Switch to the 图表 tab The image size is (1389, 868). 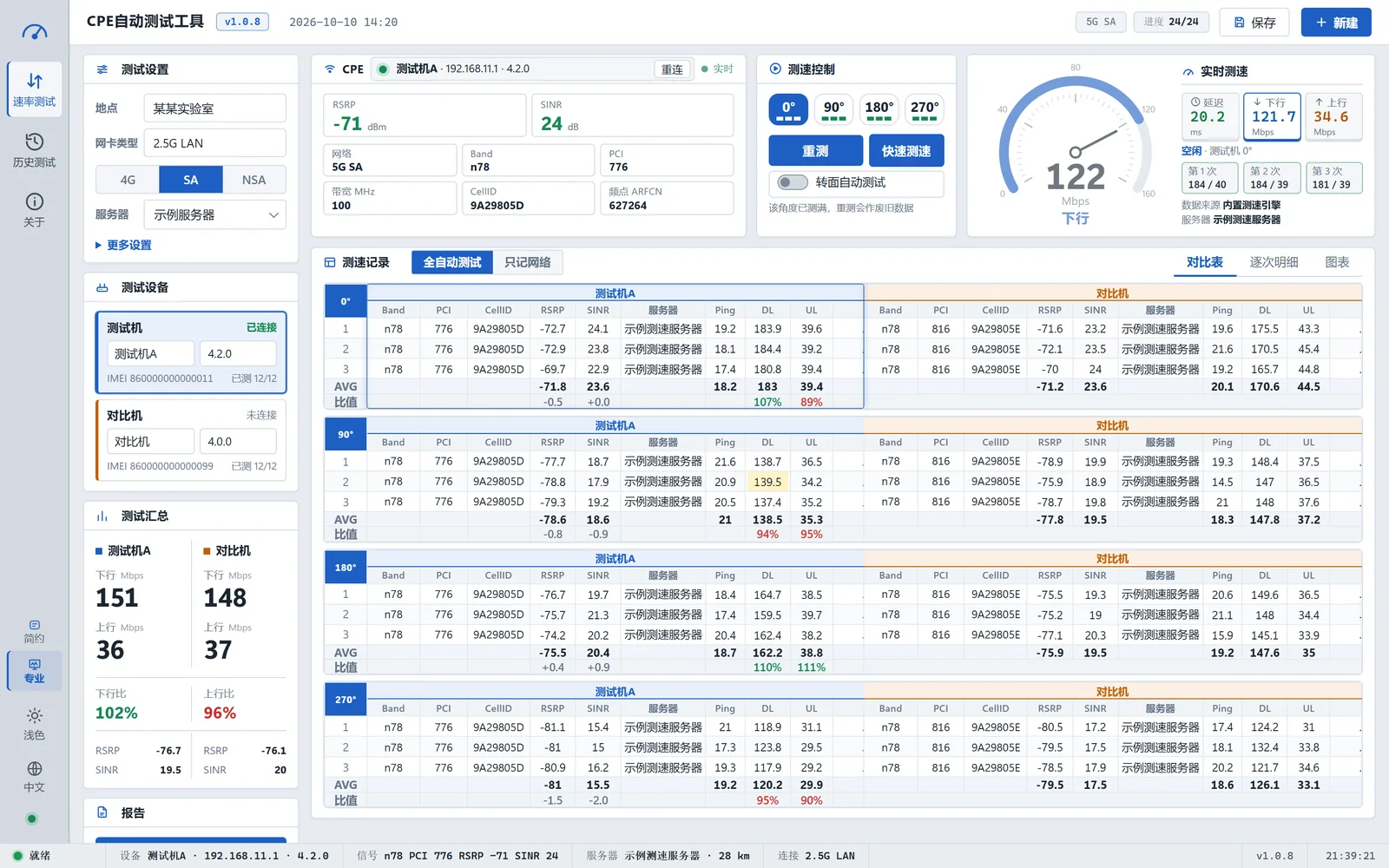pyautogui.click(x=1337, y=262)
